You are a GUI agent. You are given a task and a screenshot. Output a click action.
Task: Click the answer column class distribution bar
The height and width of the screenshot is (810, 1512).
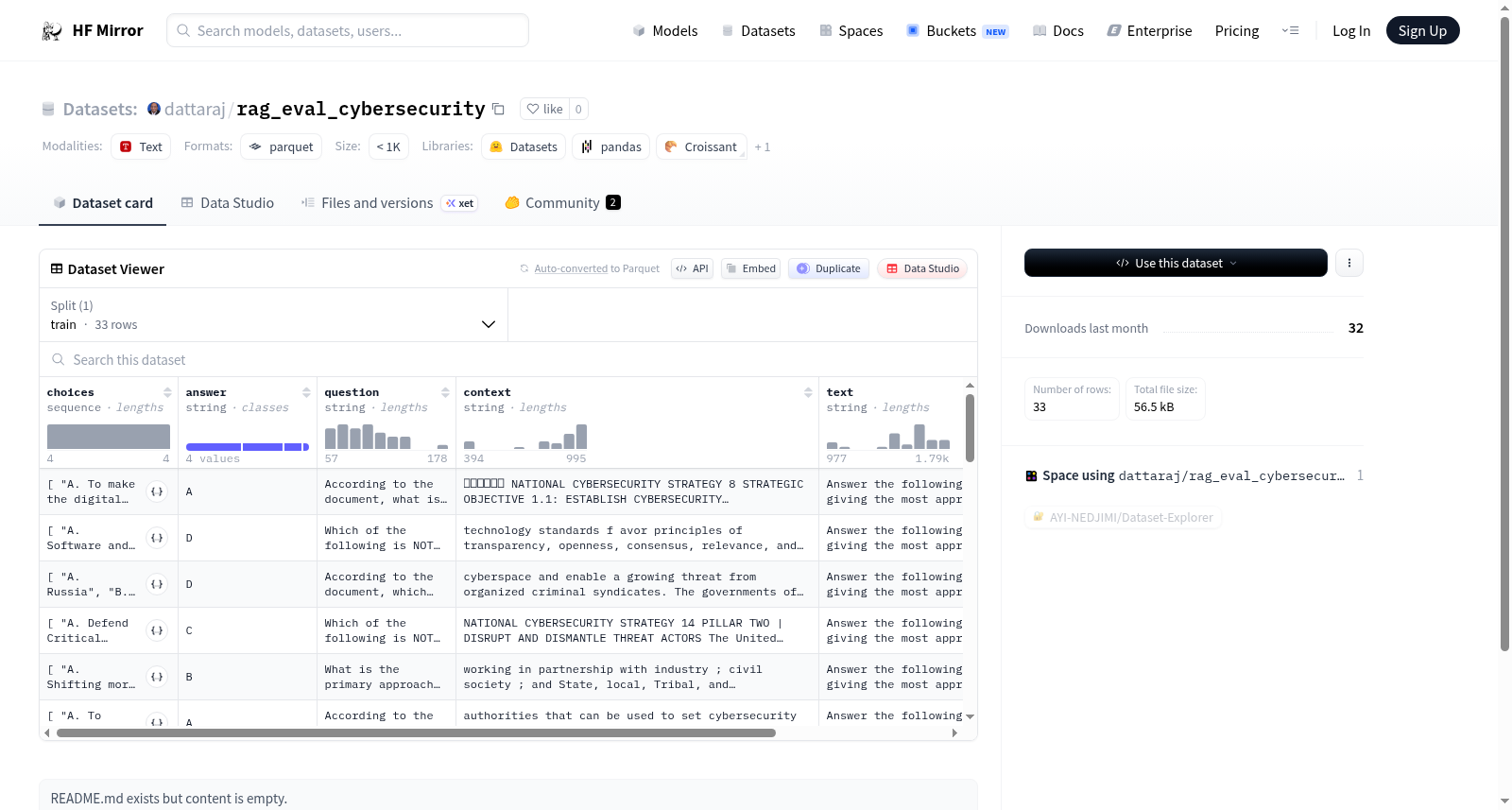248,446
